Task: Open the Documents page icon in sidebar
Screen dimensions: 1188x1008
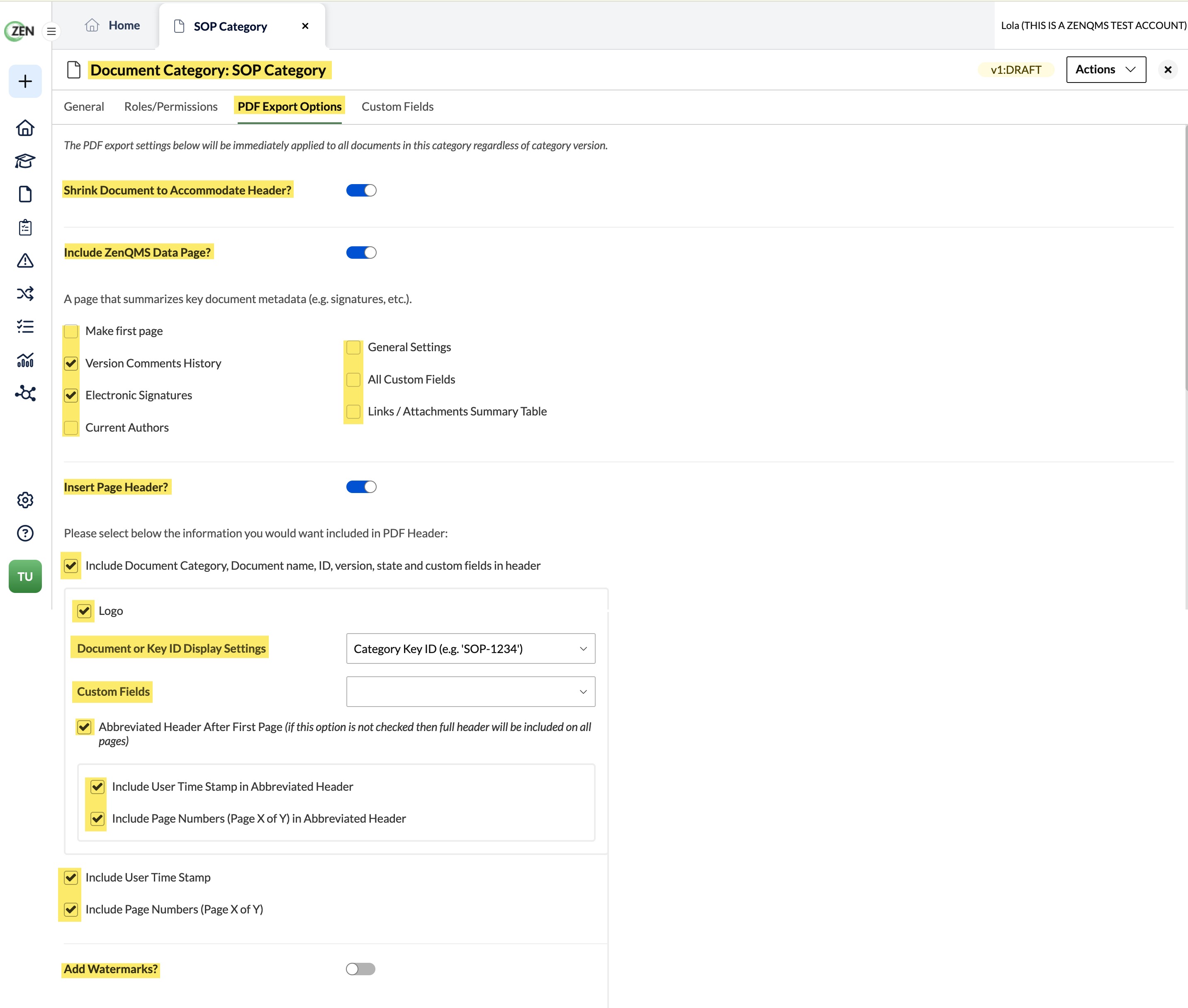Action: click(x=25, y=194)
